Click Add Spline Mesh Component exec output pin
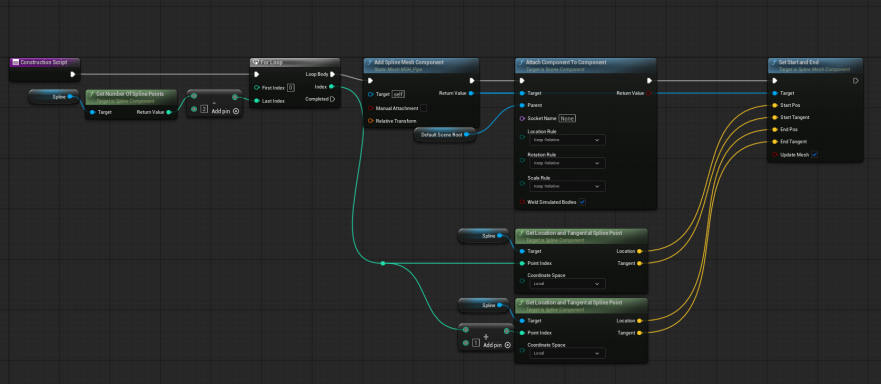The width and height of the screenshot is (881, 384). (x=472, y=80)
